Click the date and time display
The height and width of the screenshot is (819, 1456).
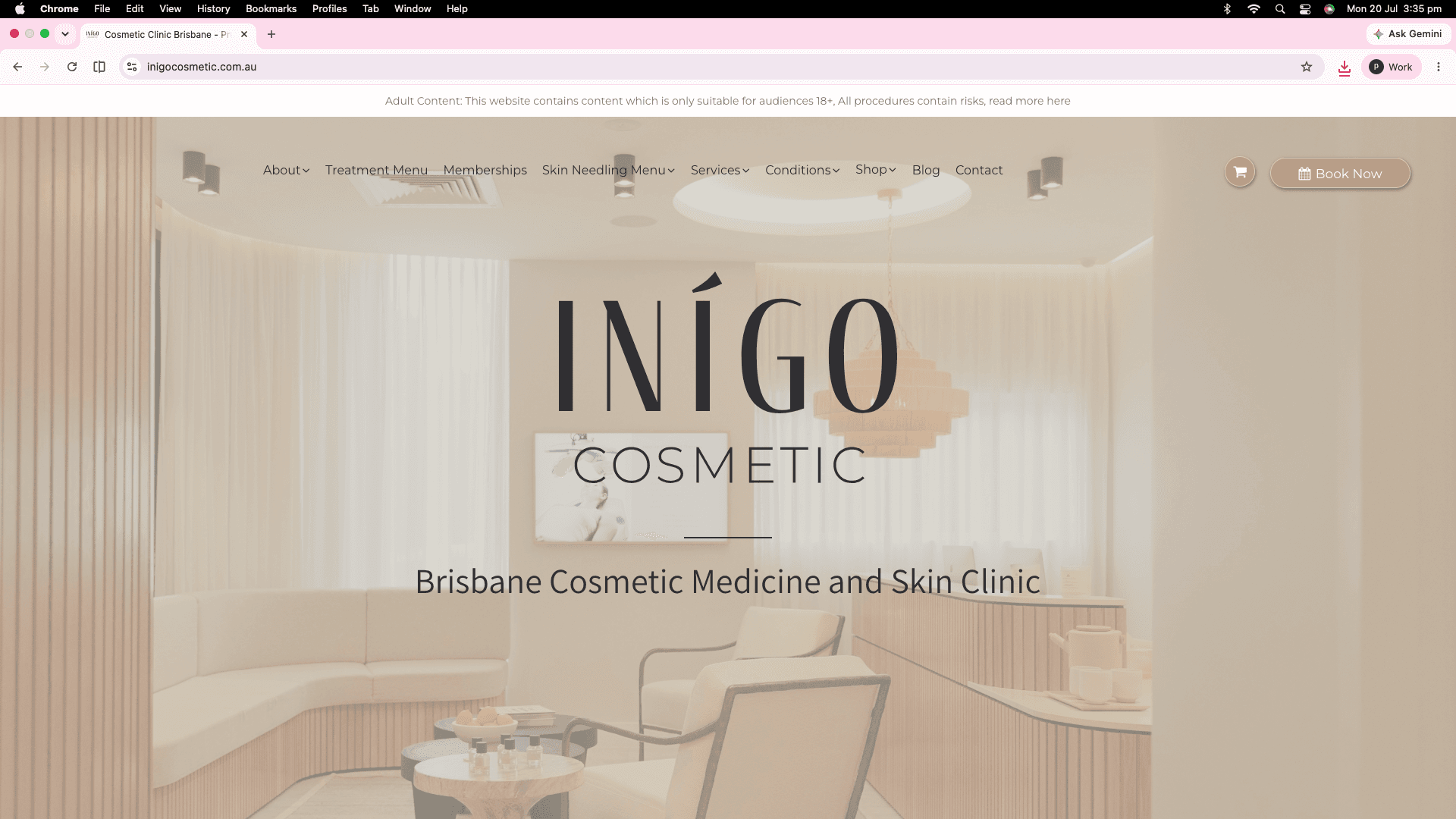pos(1394,9)
